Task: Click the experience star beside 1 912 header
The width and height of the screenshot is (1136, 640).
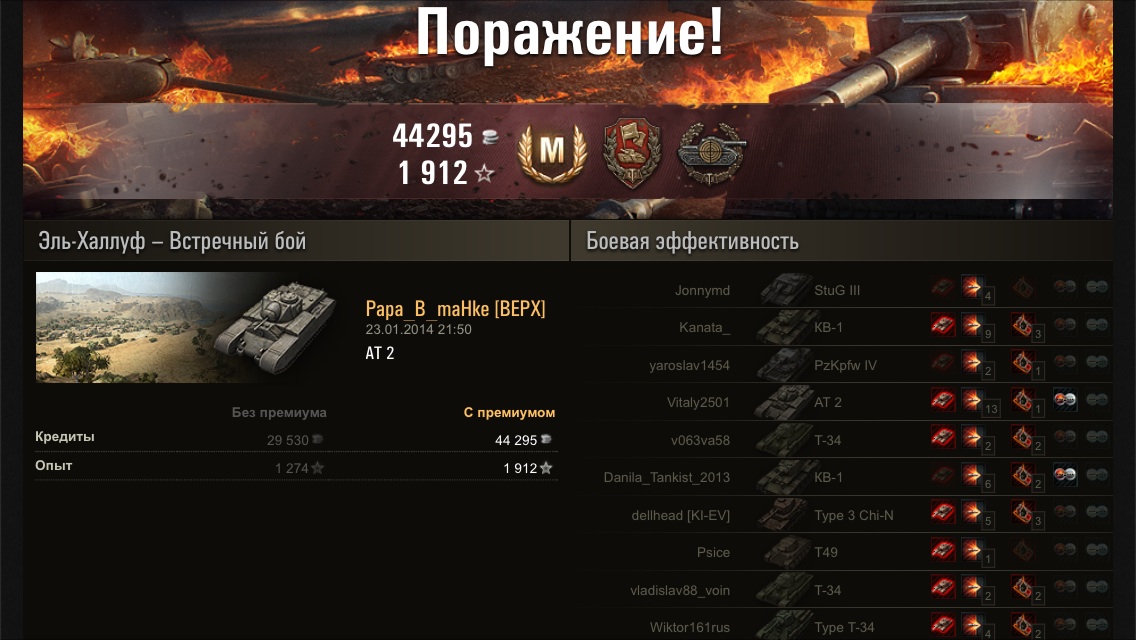Action: click(485, 173)
